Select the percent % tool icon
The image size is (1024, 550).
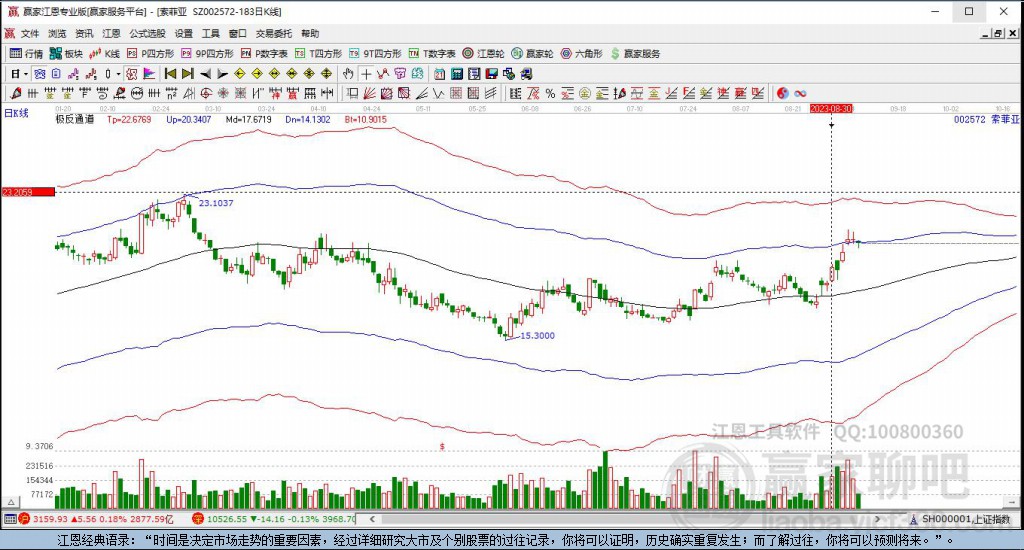tap(550, 93)
